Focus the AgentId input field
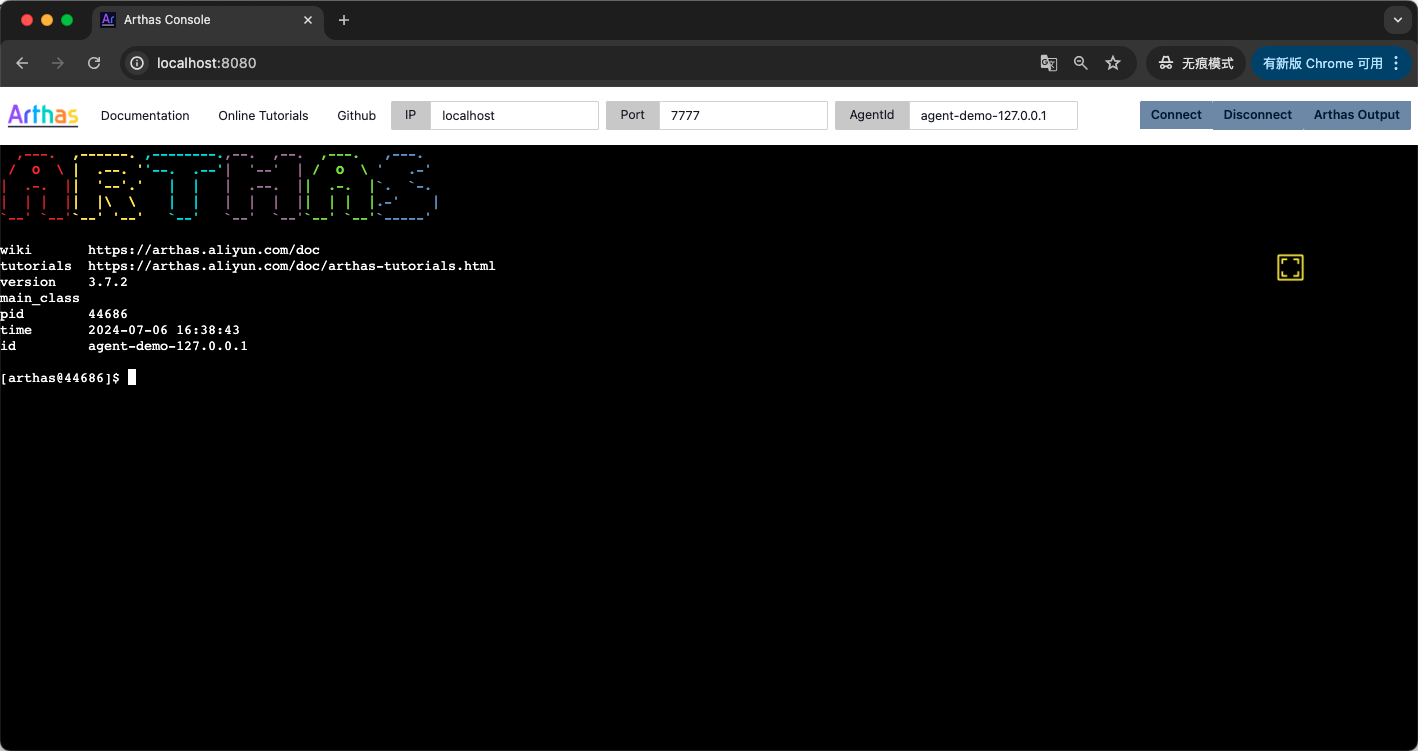Screen dimensions: 1418x751 (993, 115)
